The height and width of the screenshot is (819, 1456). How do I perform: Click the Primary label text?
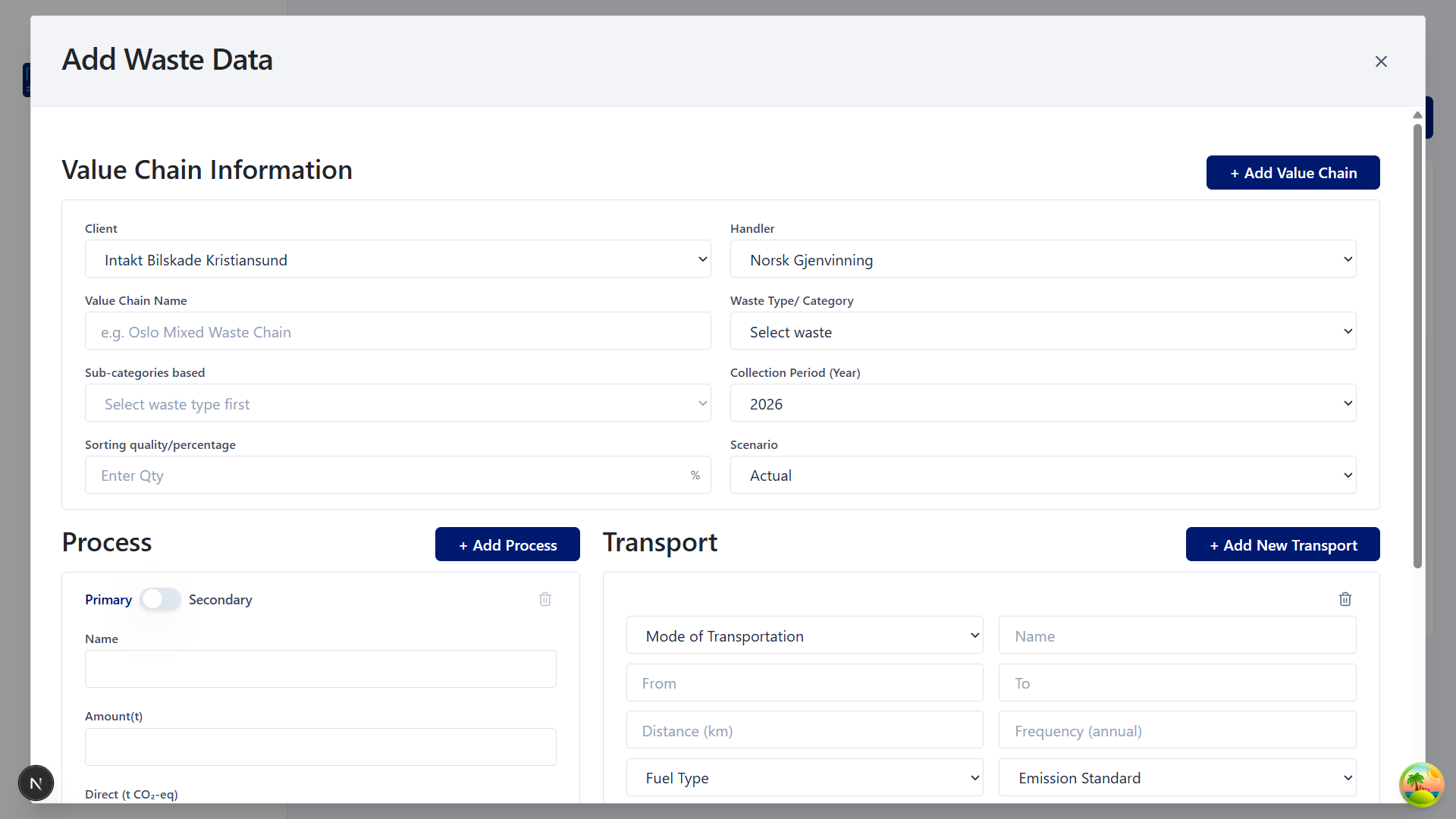coord(108,599)
